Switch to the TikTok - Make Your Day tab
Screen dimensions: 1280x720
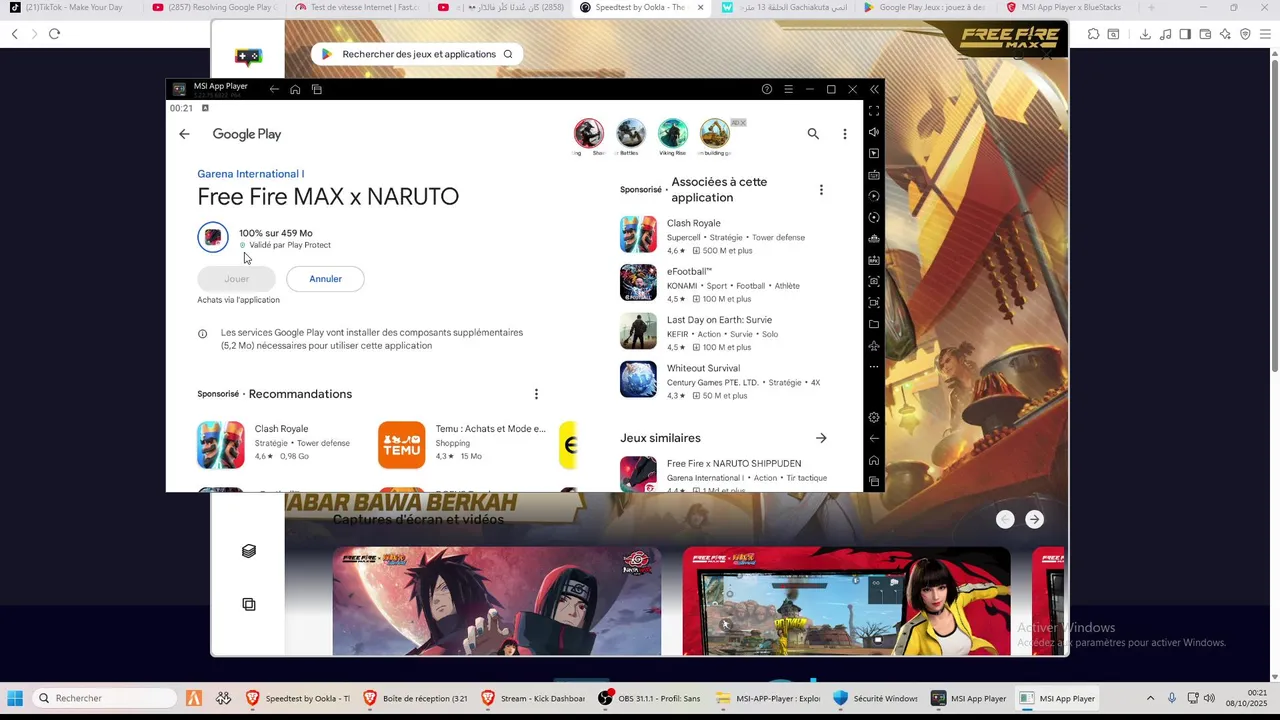[x=68, y=7]
